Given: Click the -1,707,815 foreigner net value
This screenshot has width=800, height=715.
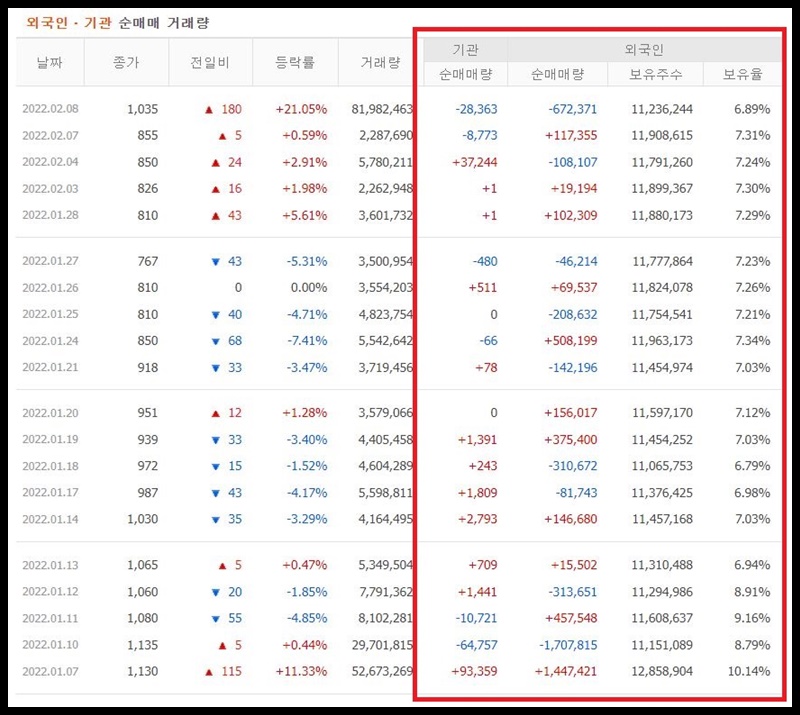Looking at the screenshot, I should [568, 645].
